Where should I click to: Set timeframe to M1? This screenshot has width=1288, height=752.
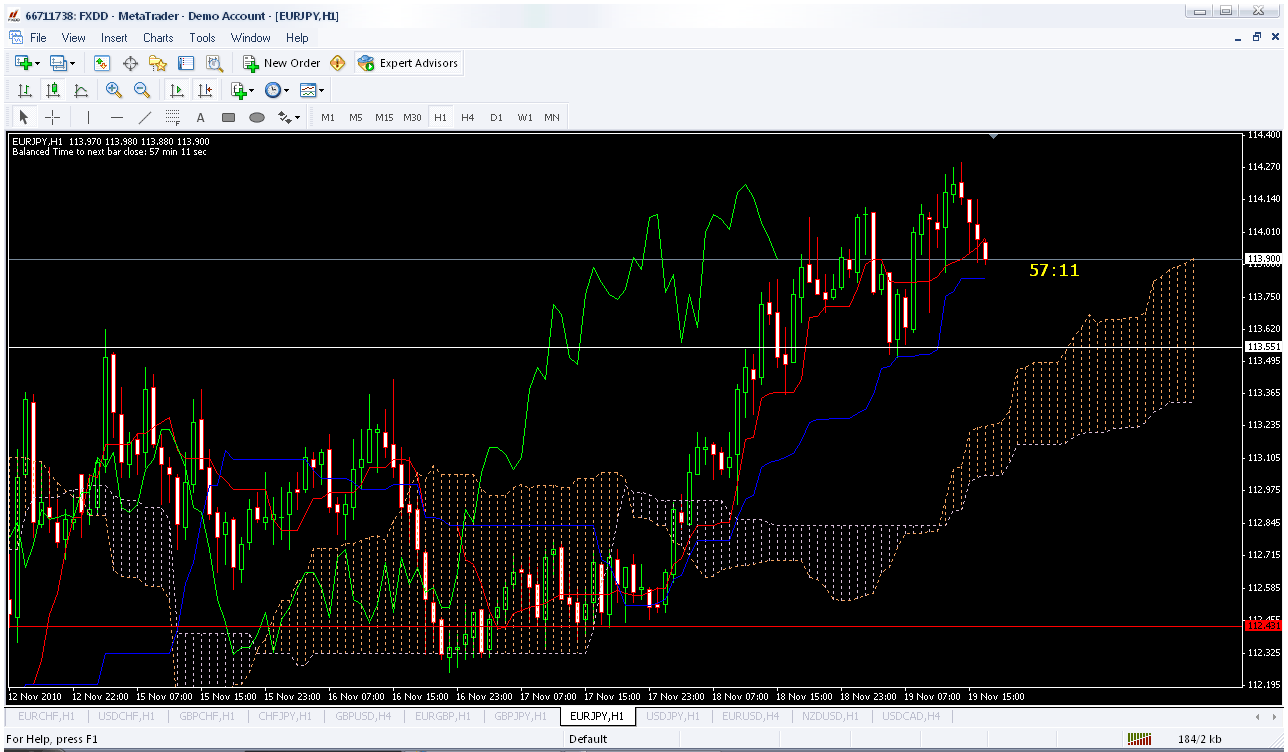pyautogui.click(x=328, y=117)
